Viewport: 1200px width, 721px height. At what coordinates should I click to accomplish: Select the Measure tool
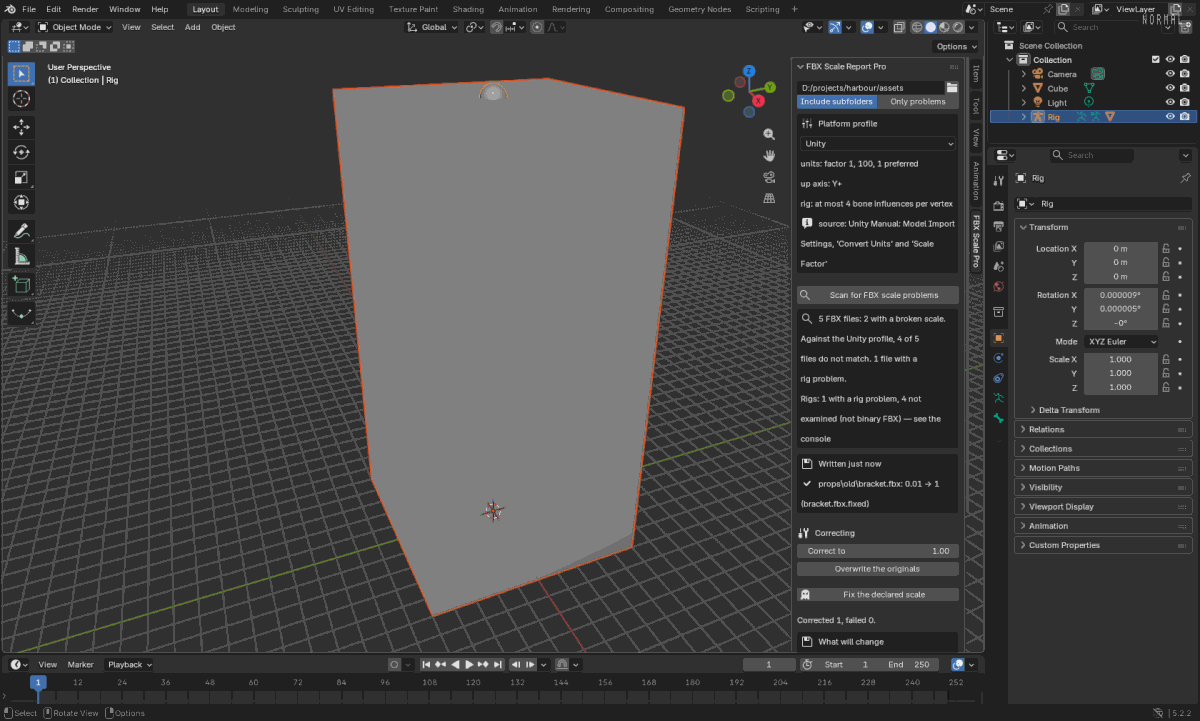point(21,257)
